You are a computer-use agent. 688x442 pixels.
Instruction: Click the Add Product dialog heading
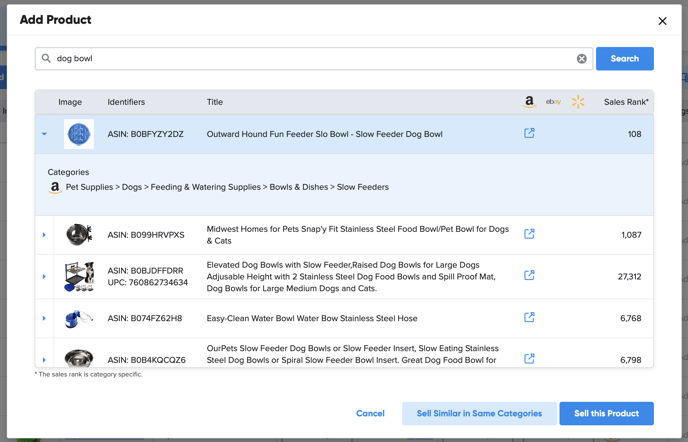pos(55,20)
